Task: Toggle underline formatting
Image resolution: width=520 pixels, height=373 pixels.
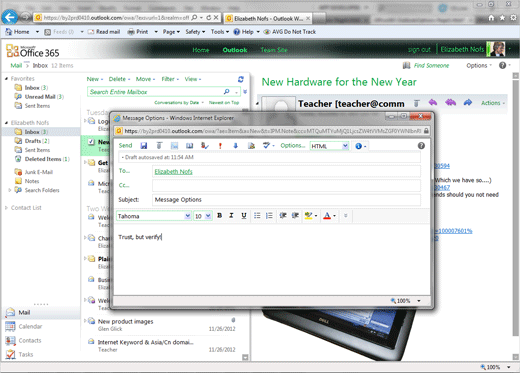Action: tap(244, 216)
